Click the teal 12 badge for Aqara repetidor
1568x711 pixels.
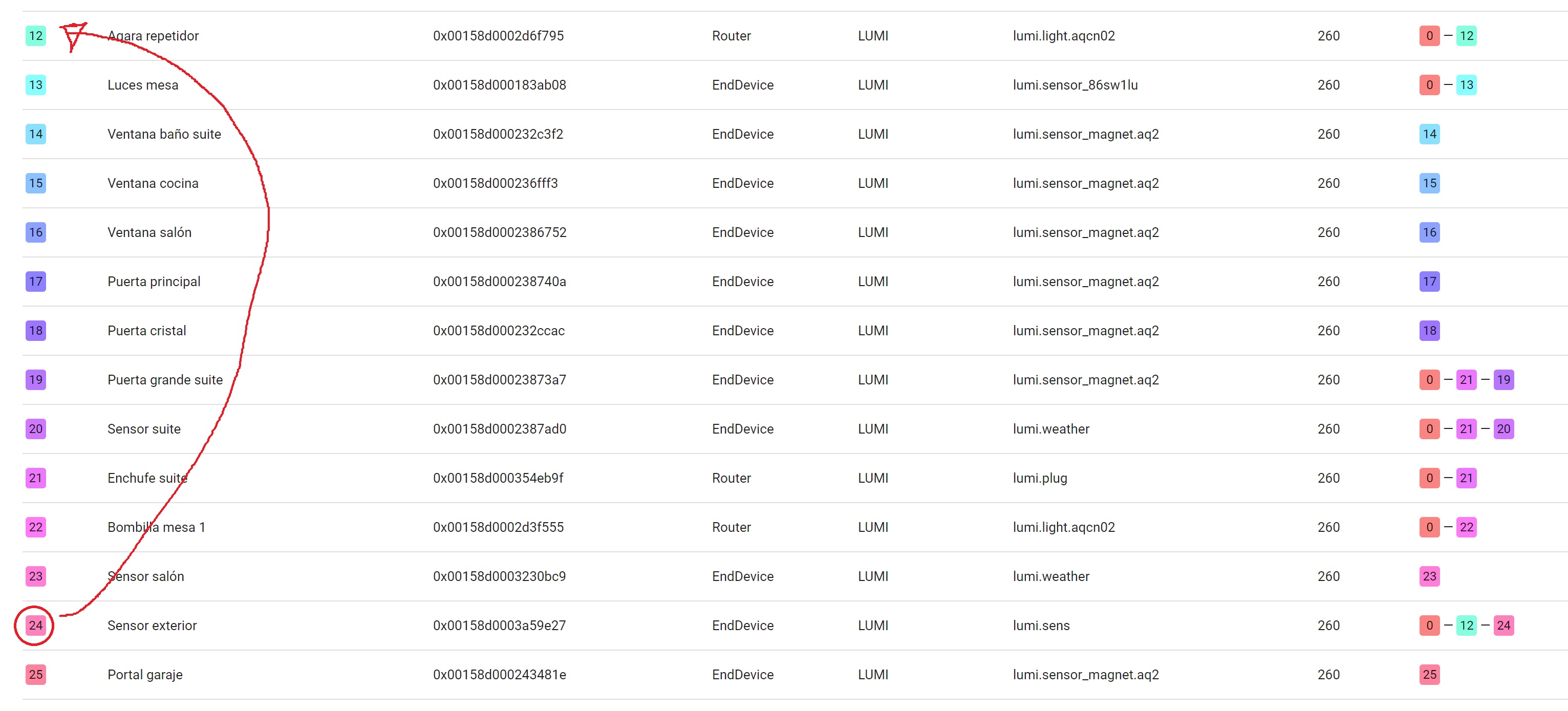coord(35,36)
